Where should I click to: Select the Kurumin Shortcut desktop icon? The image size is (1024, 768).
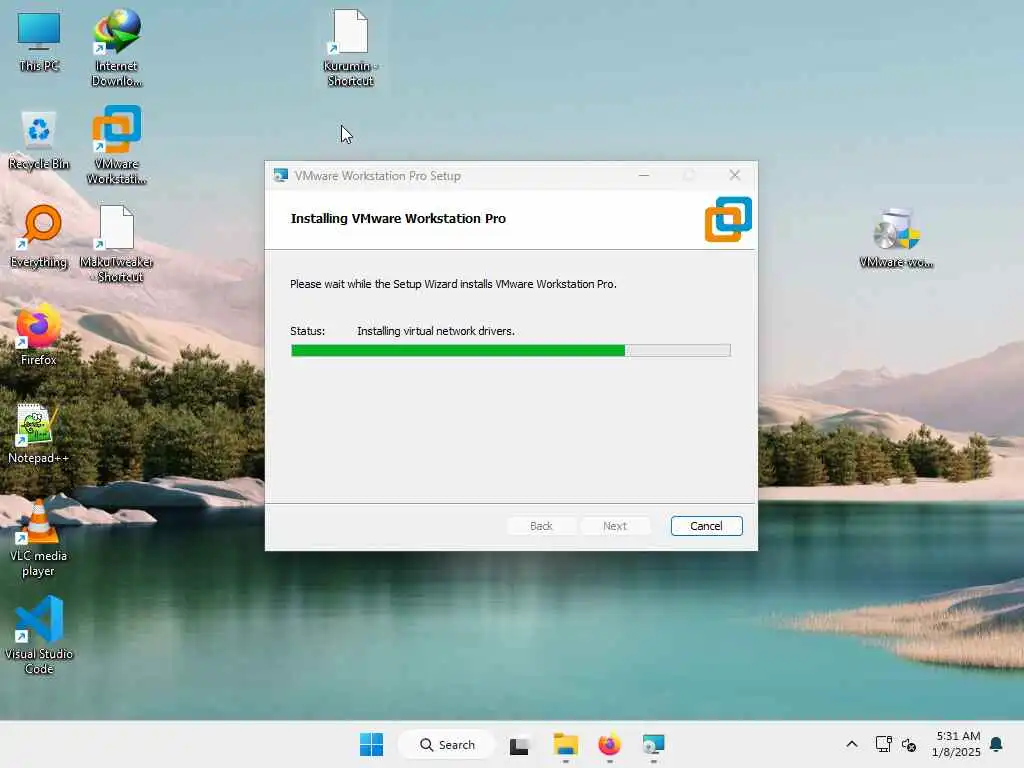(351, 48)
